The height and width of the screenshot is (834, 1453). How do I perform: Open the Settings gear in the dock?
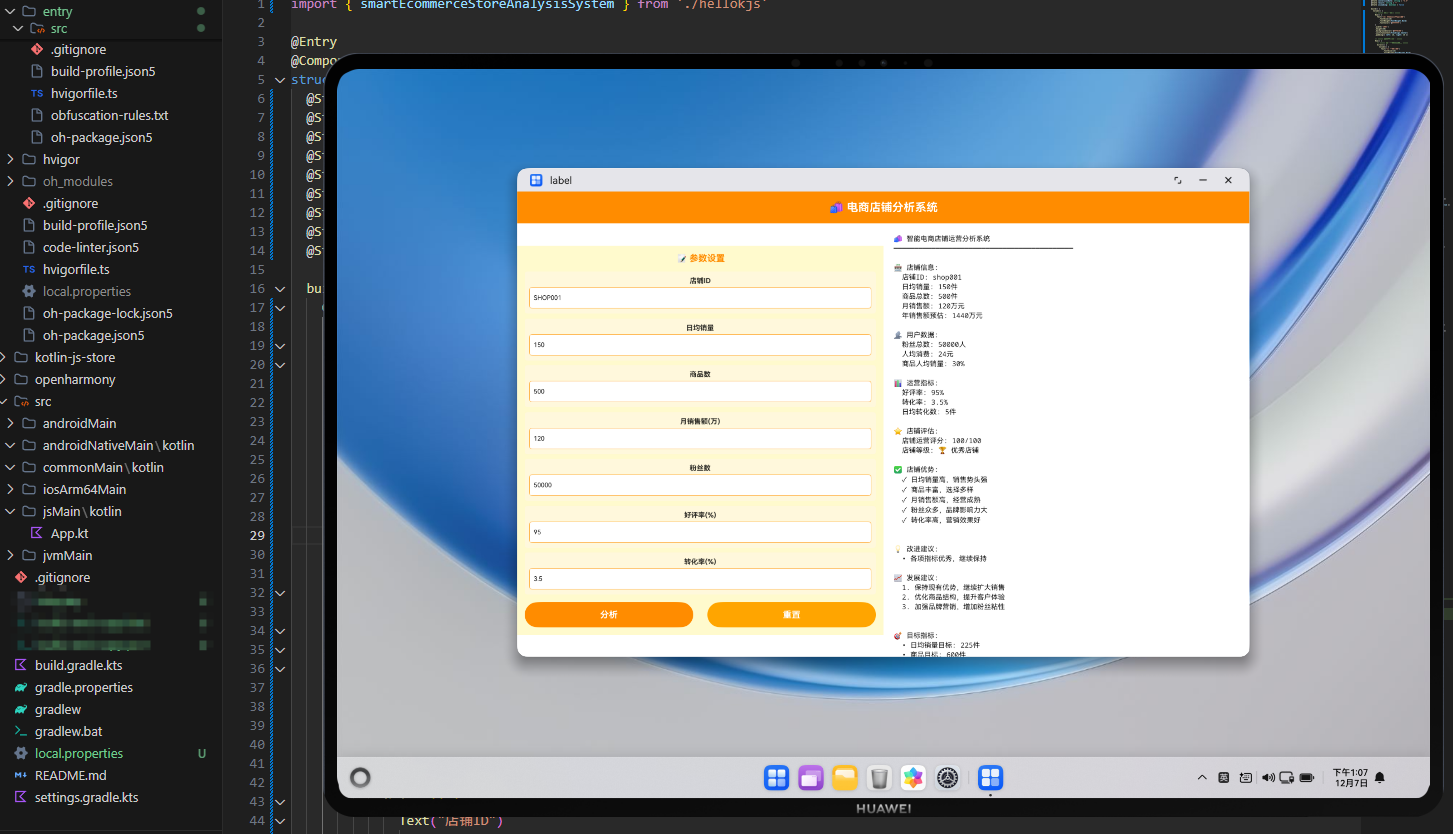948,778
